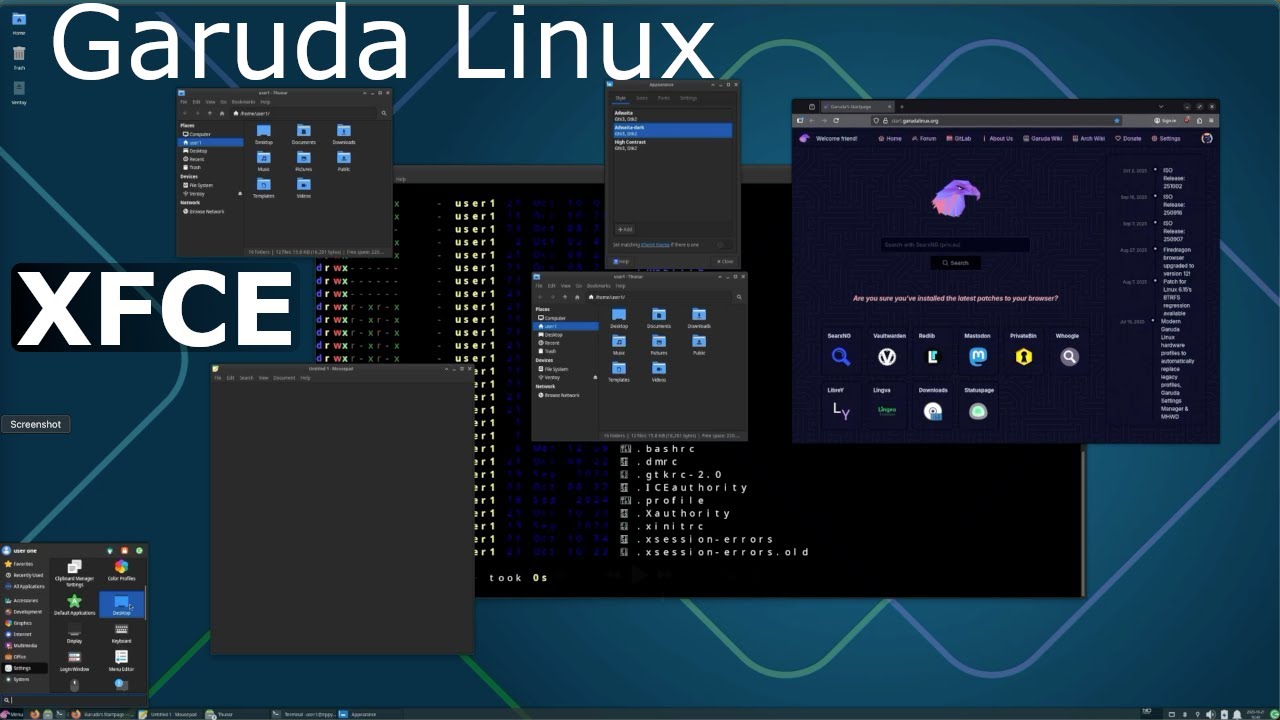The height and width of the screenshot is (720, 1280).
Task: Click the Add button in Appearance
Action: pos(624,229)
